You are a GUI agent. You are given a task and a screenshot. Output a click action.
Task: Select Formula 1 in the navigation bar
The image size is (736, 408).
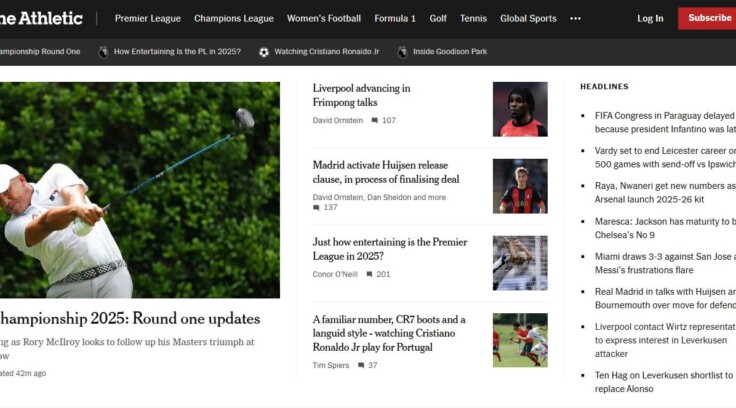[x=395, y=18]
